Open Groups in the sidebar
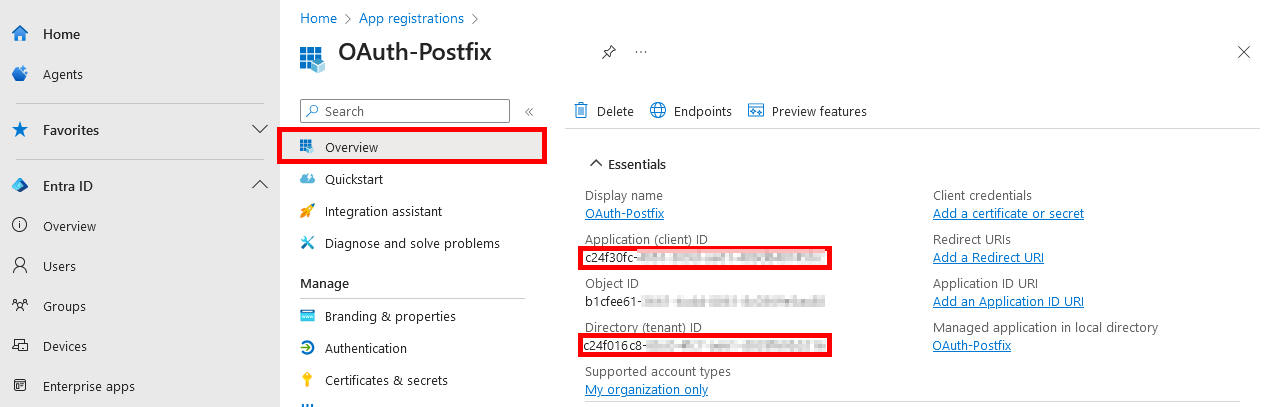 (64, 306)
